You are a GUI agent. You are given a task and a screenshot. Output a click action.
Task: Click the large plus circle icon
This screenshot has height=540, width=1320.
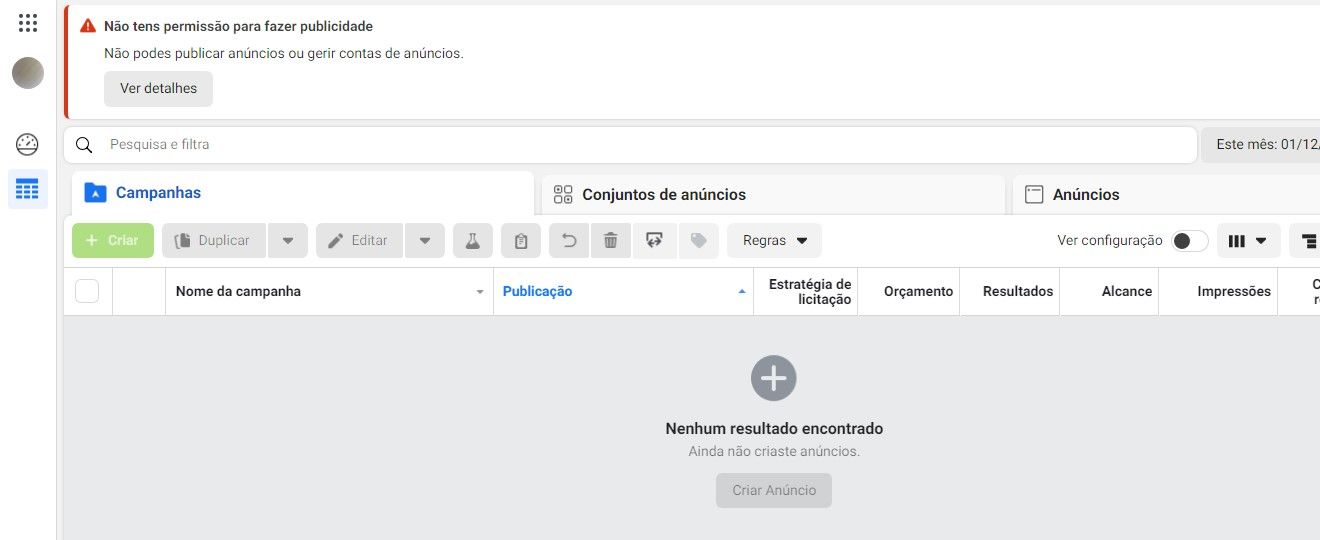[774, 378]
